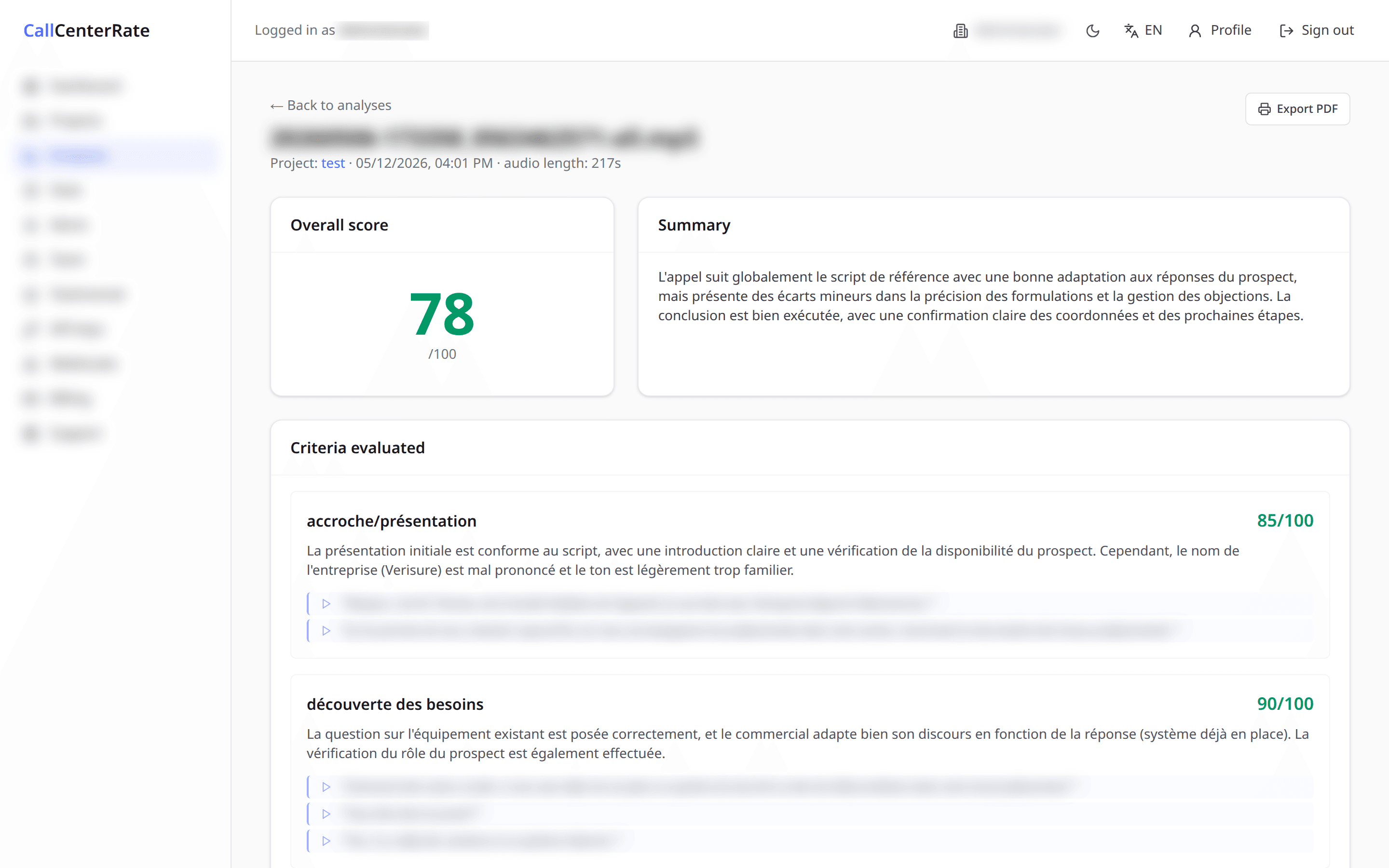Click the overall score value 78

tap(442, 314)
